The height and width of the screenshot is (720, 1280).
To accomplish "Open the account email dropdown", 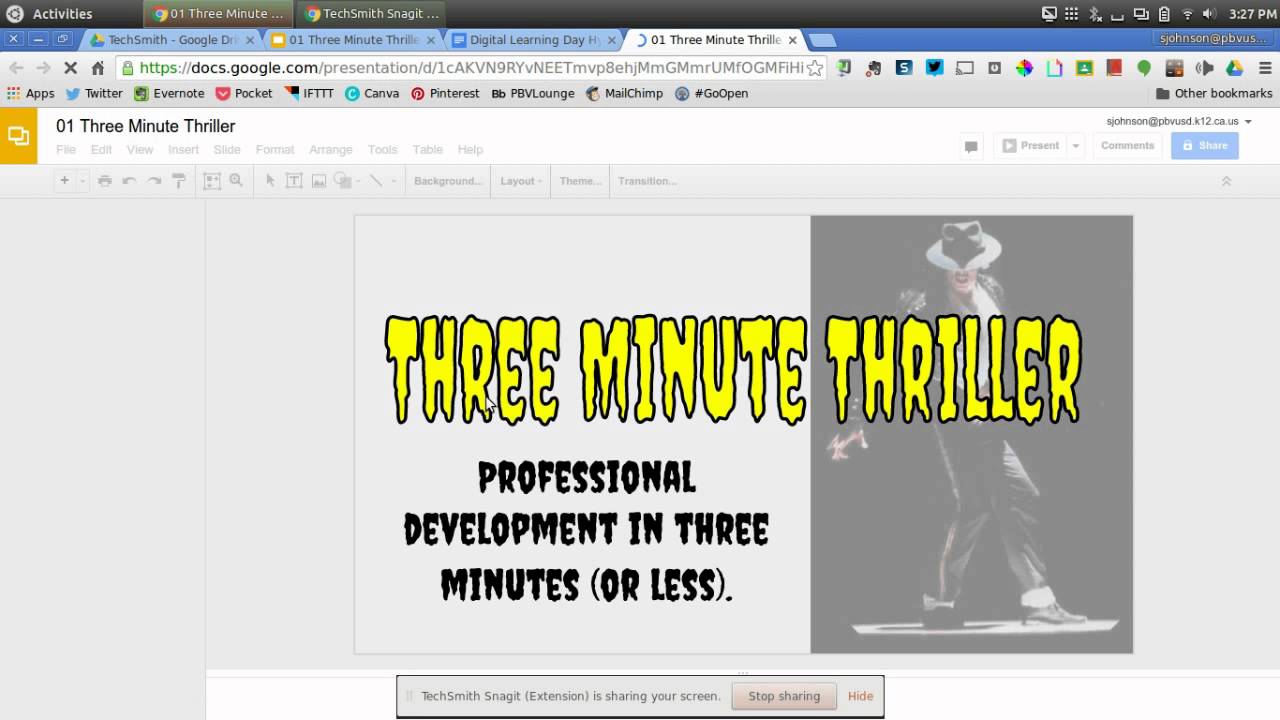I will [1179, 121].
